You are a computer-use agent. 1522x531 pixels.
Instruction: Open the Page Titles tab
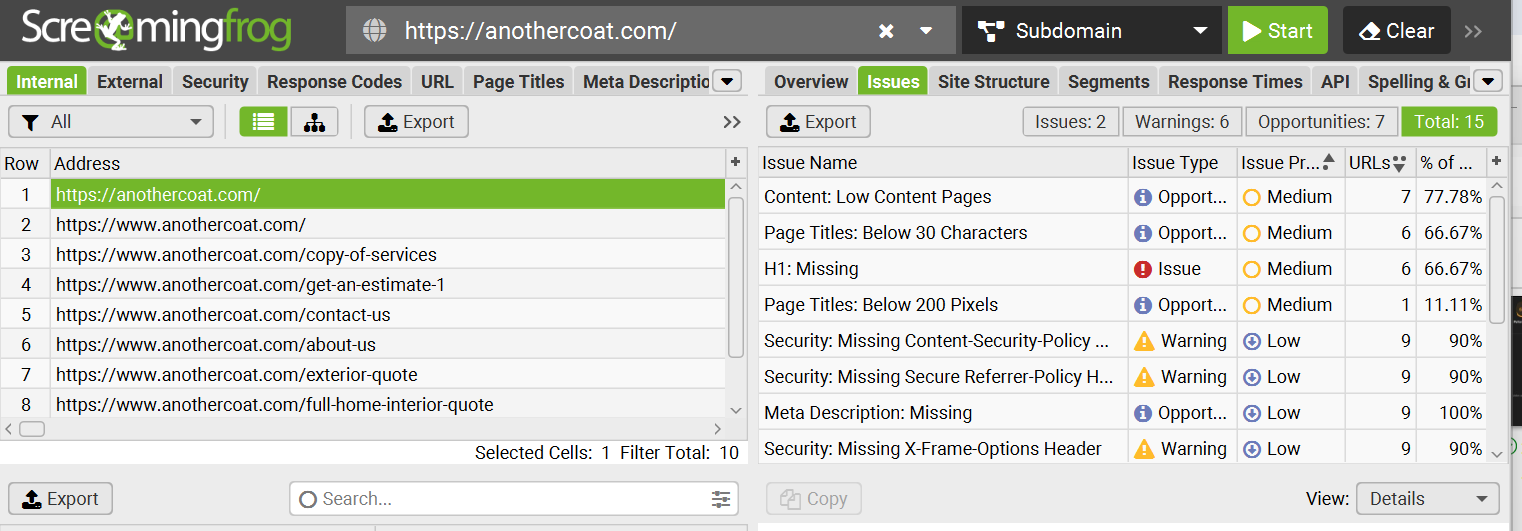click(519, 81)
